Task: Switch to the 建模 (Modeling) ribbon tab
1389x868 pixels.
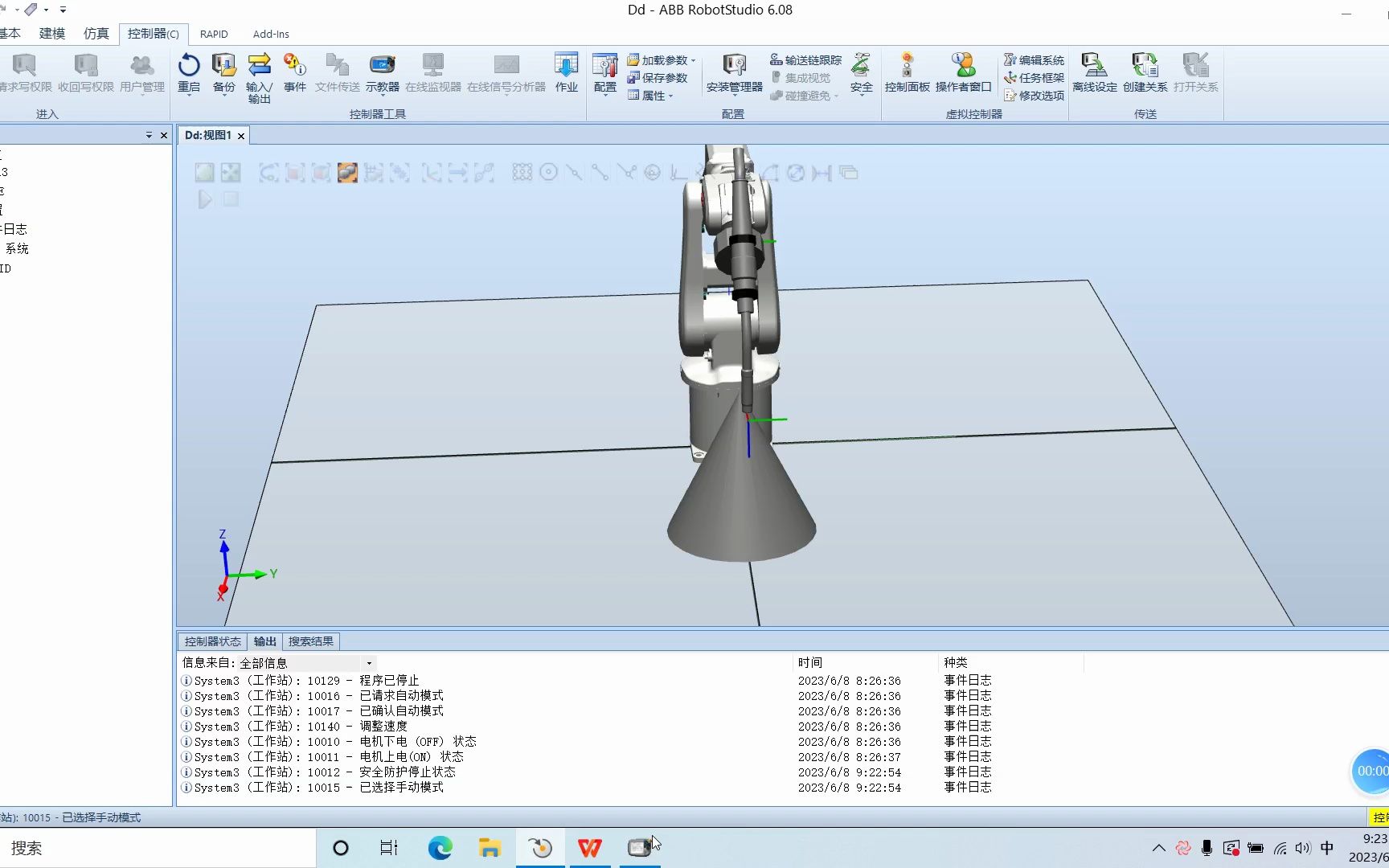Action: pos(52,34)
